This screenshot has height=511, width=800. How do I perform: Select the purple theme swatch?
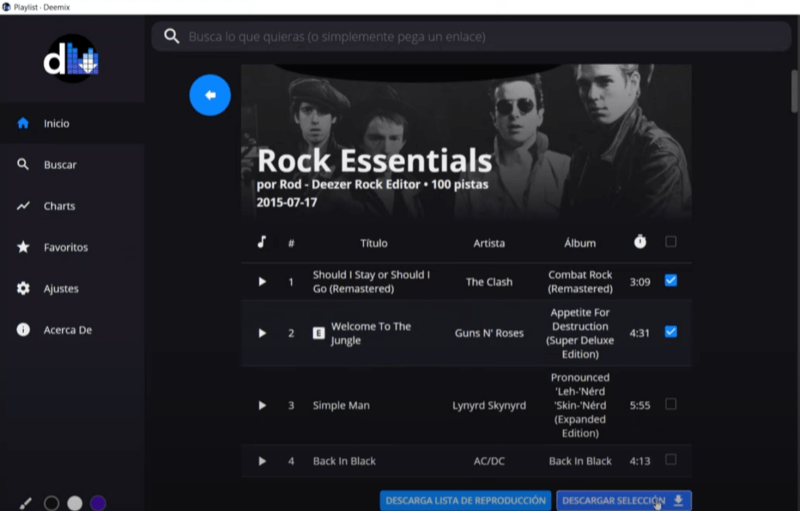(x=98, y=503)
